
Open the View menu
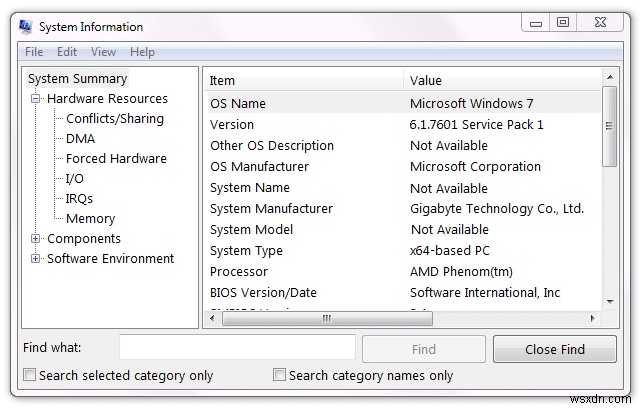pyautogui.click(x=103, y=52)
